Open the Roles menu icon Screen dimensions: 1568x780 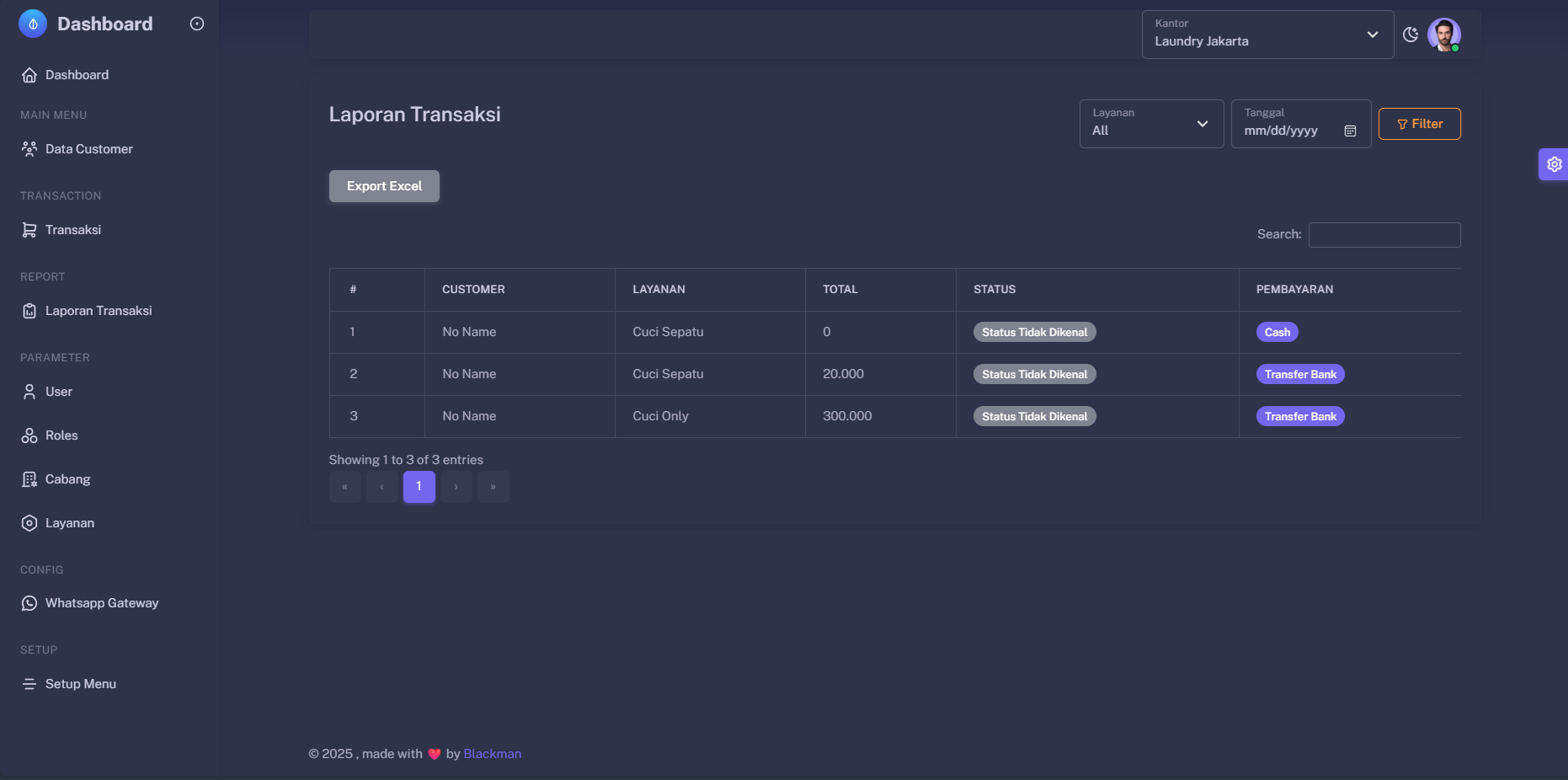click(x=29, y=435)
